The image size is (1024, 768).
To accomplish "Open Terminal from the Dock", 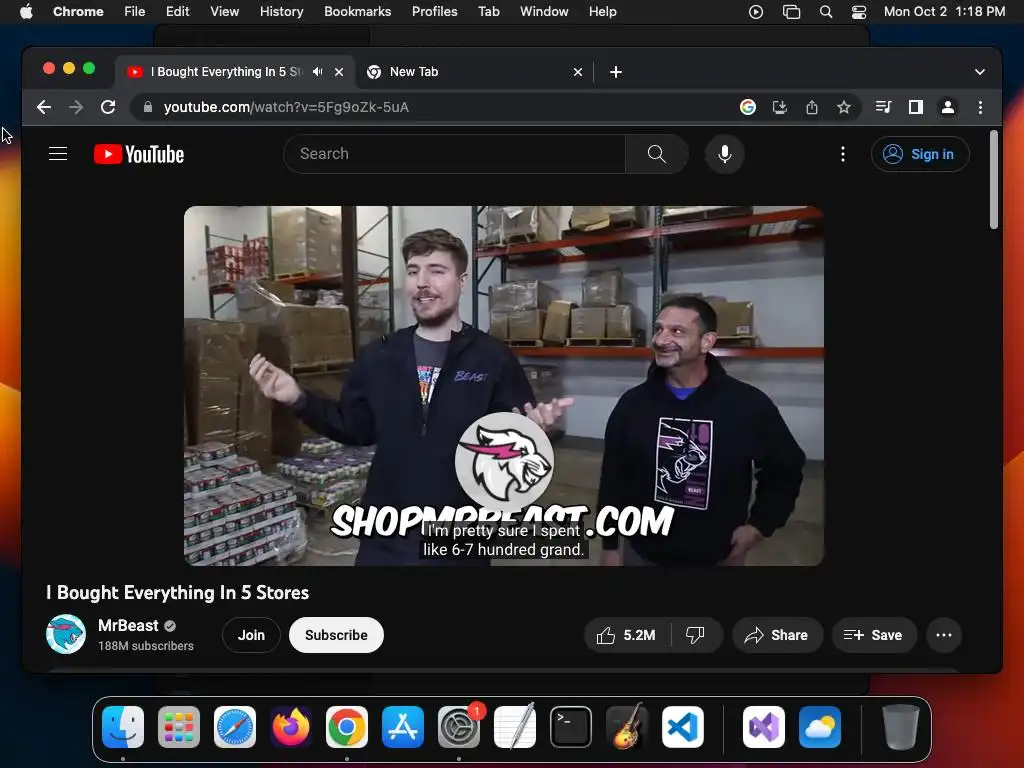I will pos(571,727).
